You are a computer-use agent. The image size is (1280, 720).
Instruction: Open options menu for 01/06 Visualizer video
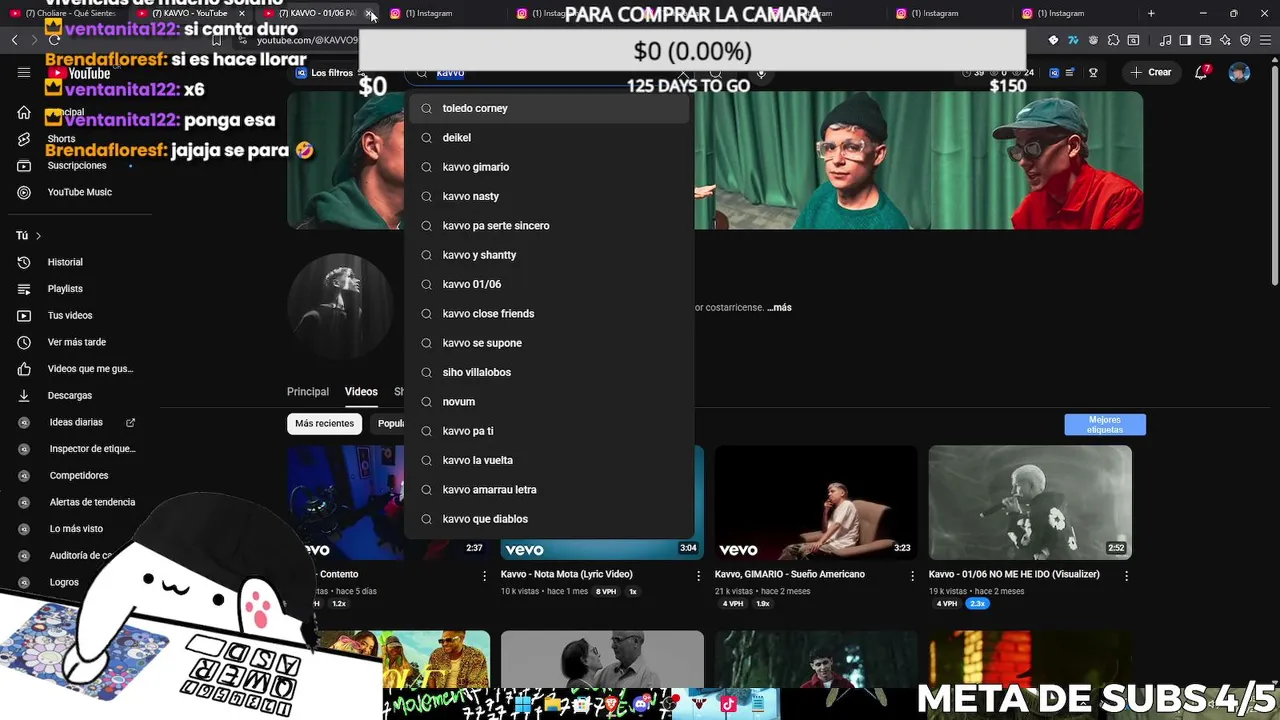[x=1126, y=576]
